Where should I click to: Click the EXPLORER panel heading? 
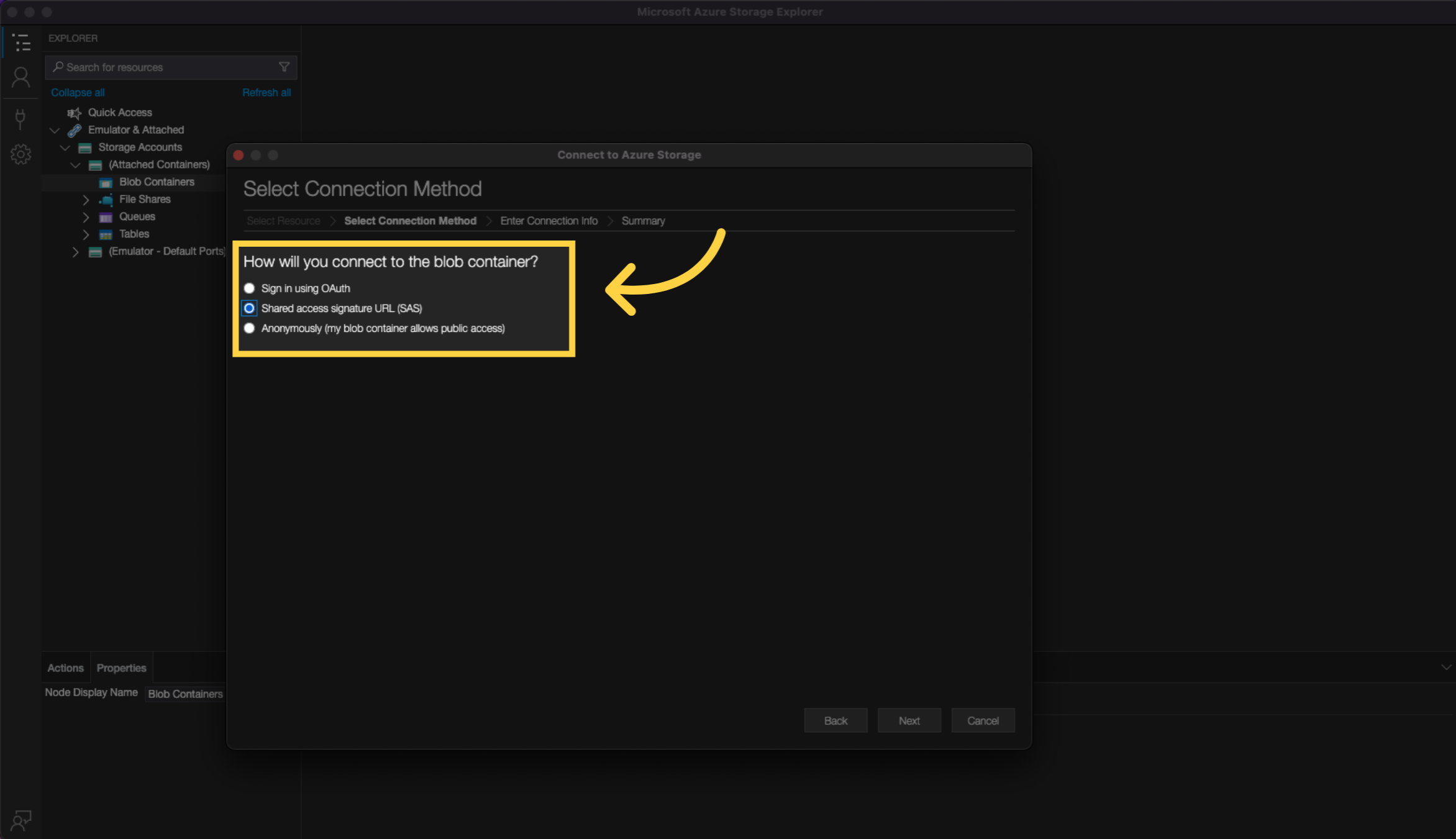coord(73,39)
